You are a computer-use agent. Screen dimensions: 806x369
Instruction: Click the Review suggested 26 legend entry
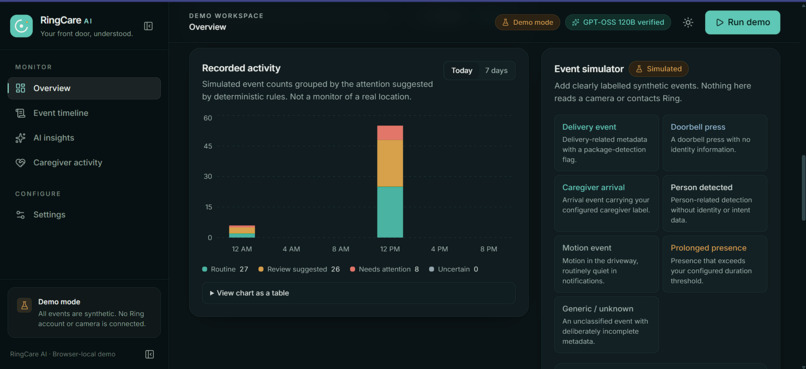click(x=299, y=269)
